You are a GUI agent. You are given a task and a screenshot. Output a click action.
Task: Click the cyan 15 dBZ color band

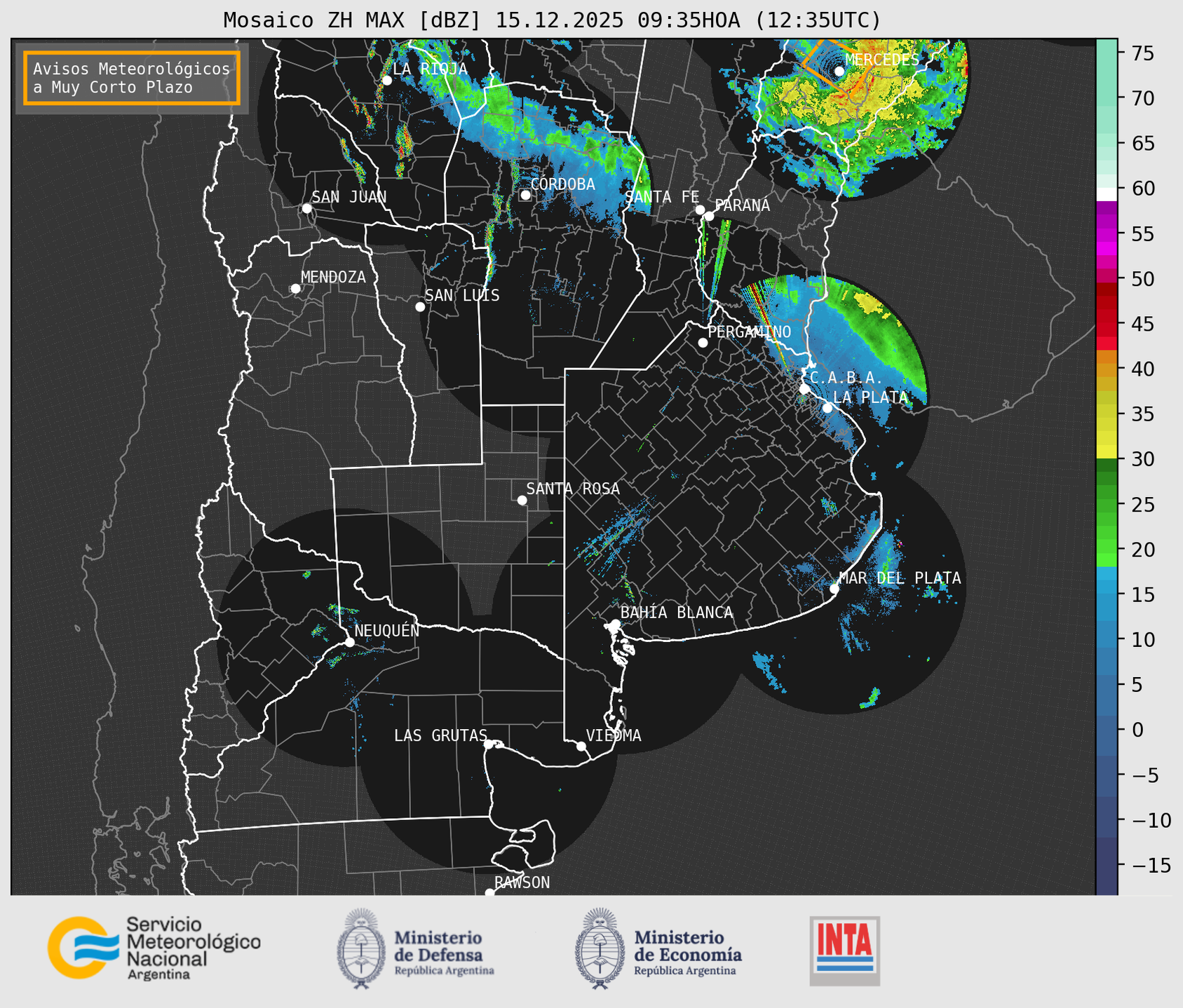[1107, 587]
